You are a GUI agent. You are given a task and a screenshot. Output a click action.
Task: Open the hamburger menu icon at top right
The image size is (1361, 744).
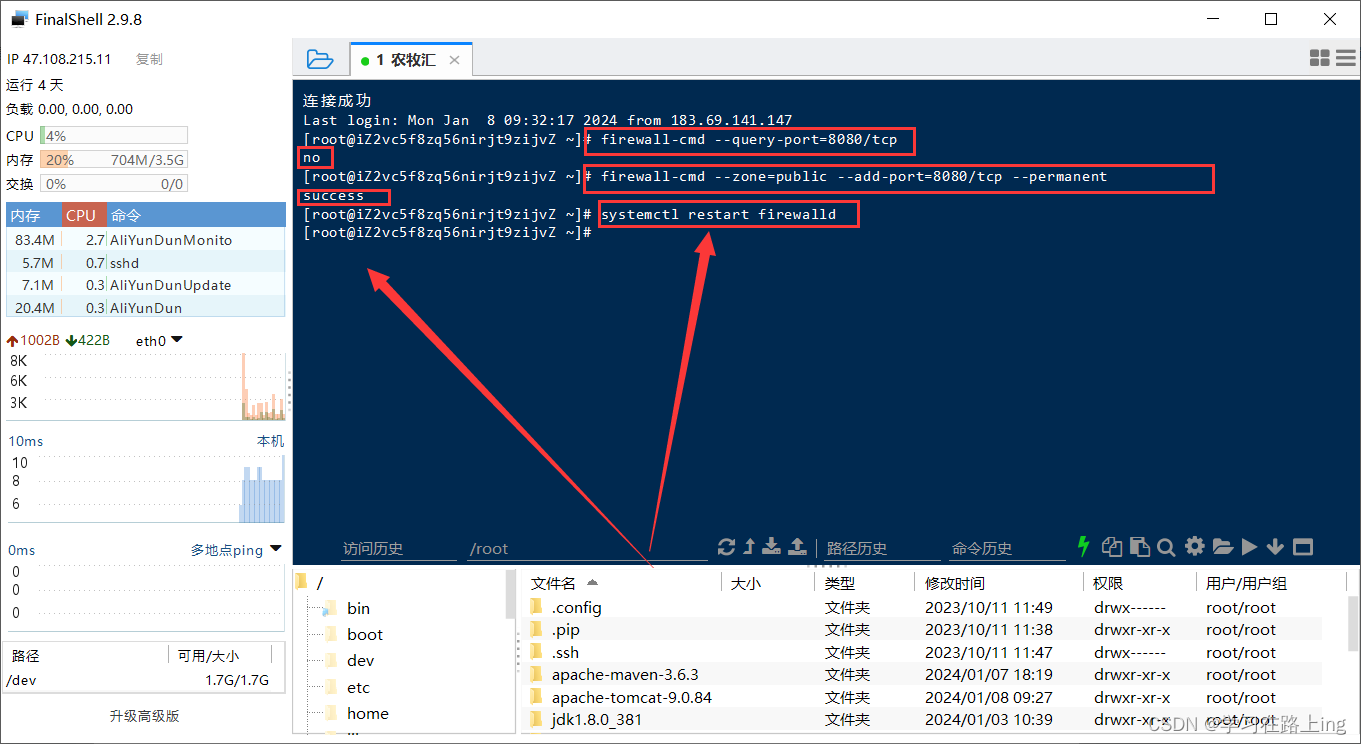click(1346, 59)
